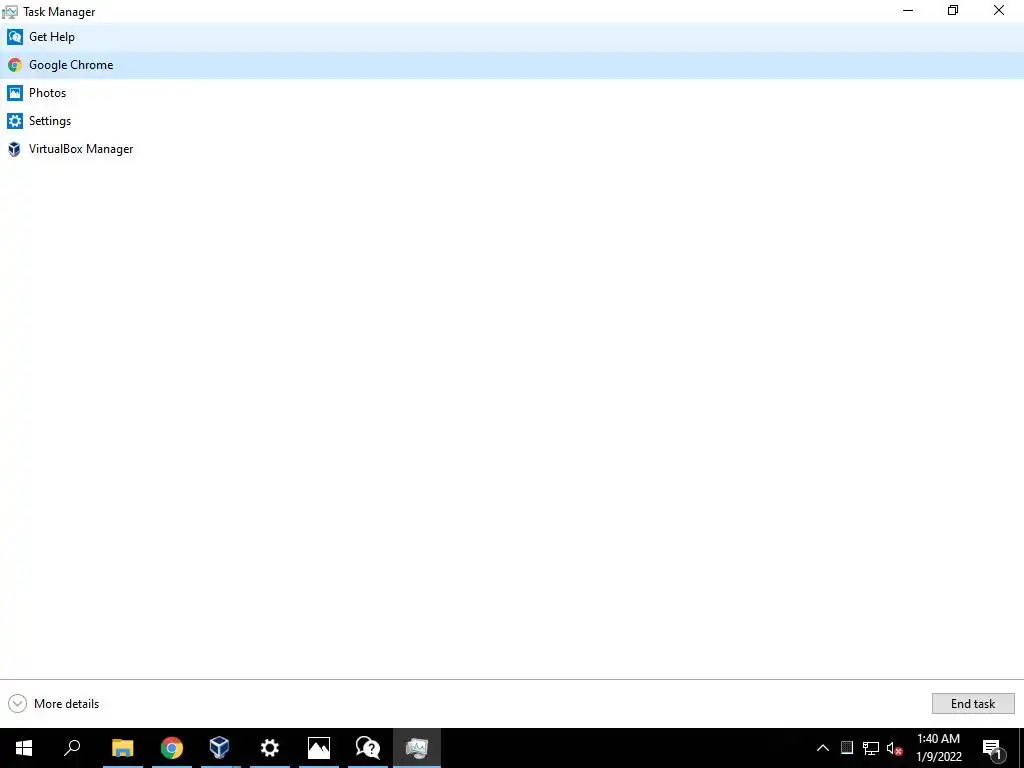Select the "VirtualBox Manager" task name
The image size is (1024, 768).
point(81,149)
